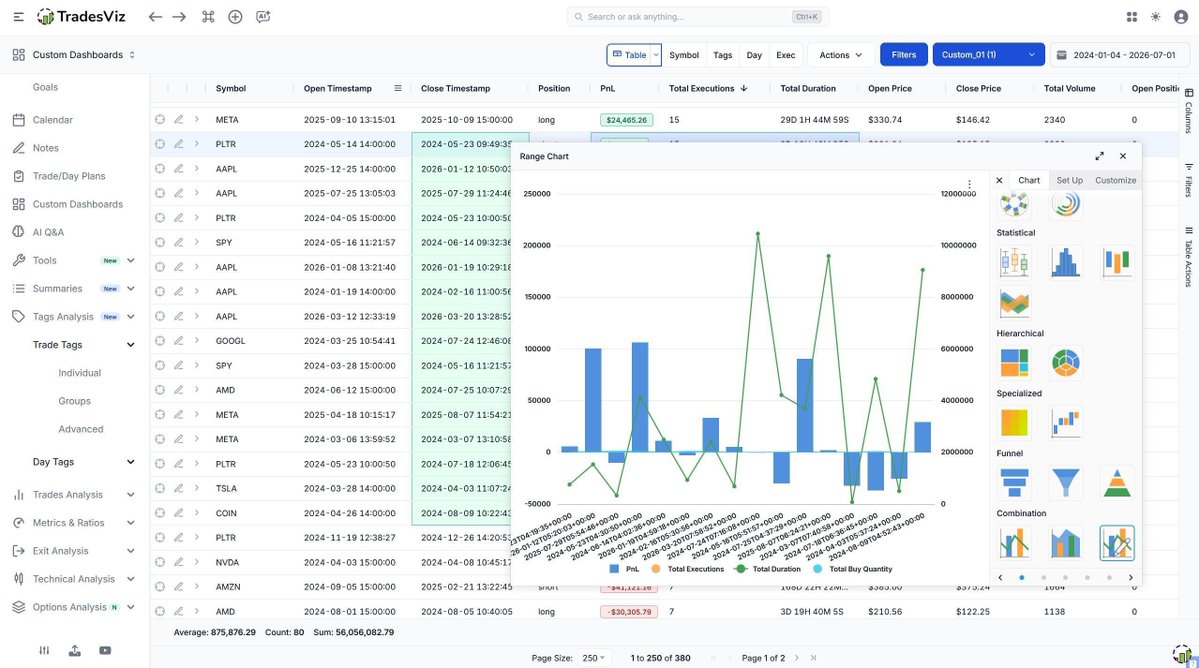This screenshot has width=1199, height=668.
Task: Open the AI chat icon in header
Action: click(x=263, y=17)
